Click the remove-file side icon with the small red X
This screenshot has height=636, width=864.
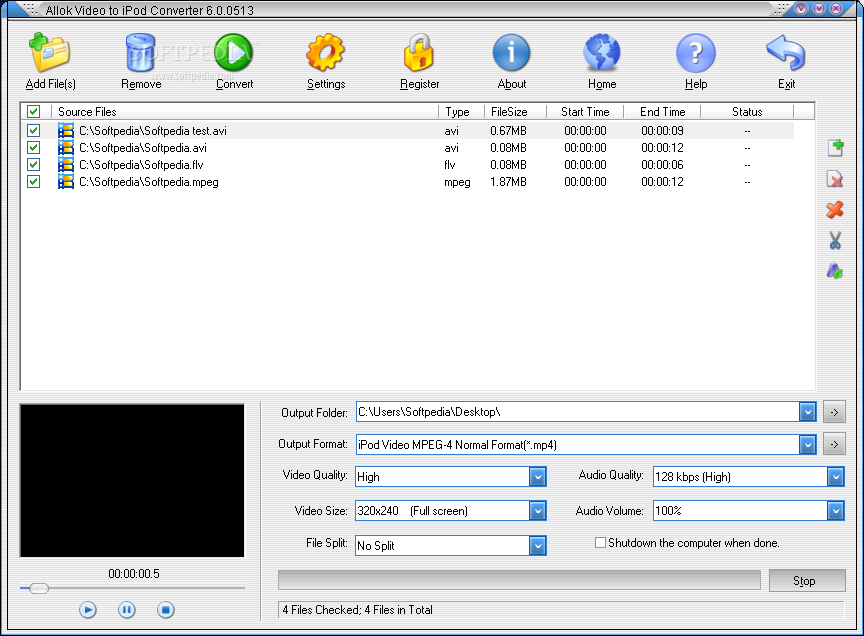pyautogui.click(x=835, y=179)
